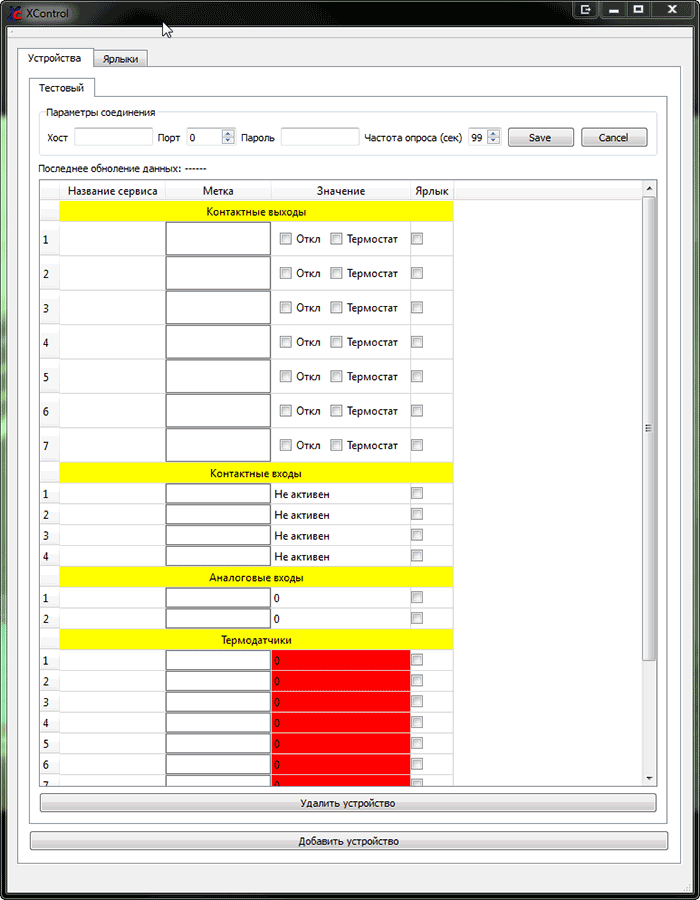
Task: Increase the Порт value with up arrow
Action: (x=228, y=134)
